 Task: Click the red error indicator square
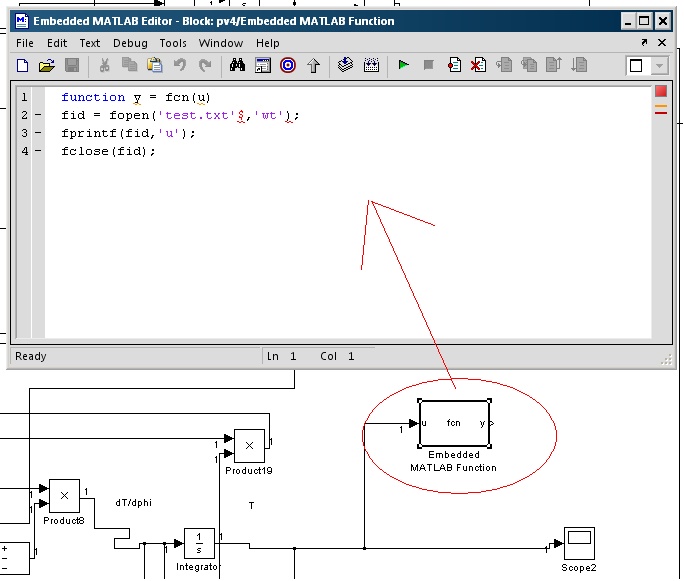pos(660,92)
